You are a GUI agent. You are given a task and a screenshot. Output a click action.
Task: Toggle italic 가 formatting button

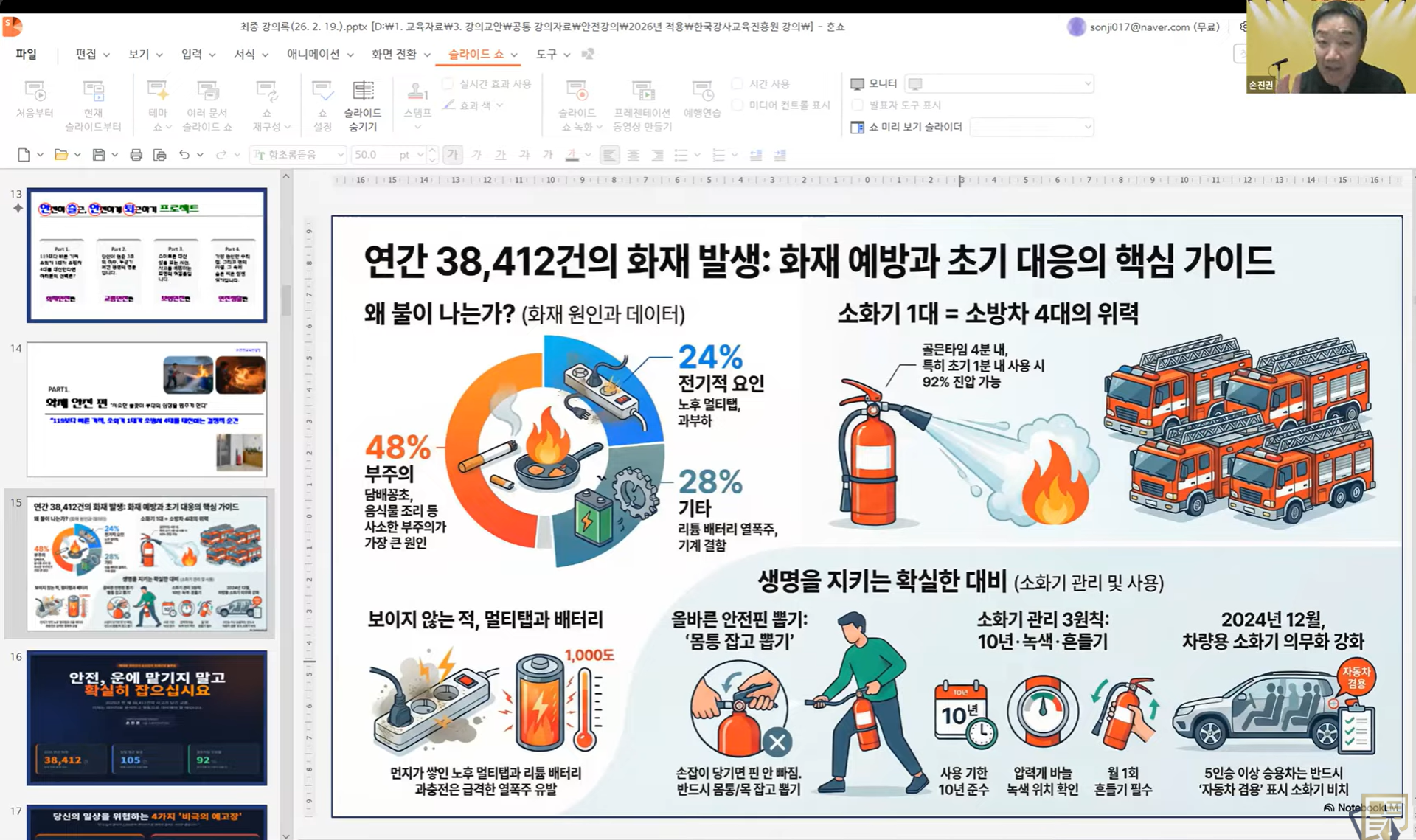[x=476, y=155]
